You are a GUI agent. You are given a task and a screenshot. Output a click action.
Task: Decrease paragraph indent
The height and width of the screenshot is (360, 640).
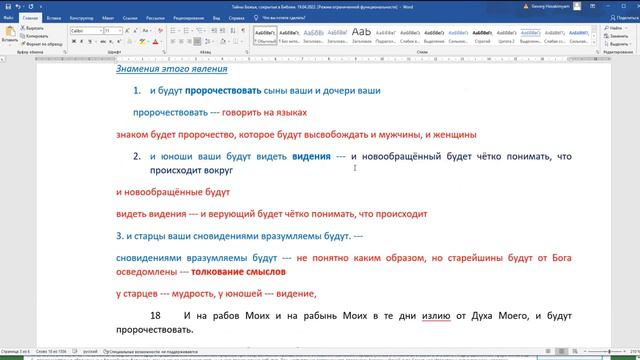click(x=214, y=31)
